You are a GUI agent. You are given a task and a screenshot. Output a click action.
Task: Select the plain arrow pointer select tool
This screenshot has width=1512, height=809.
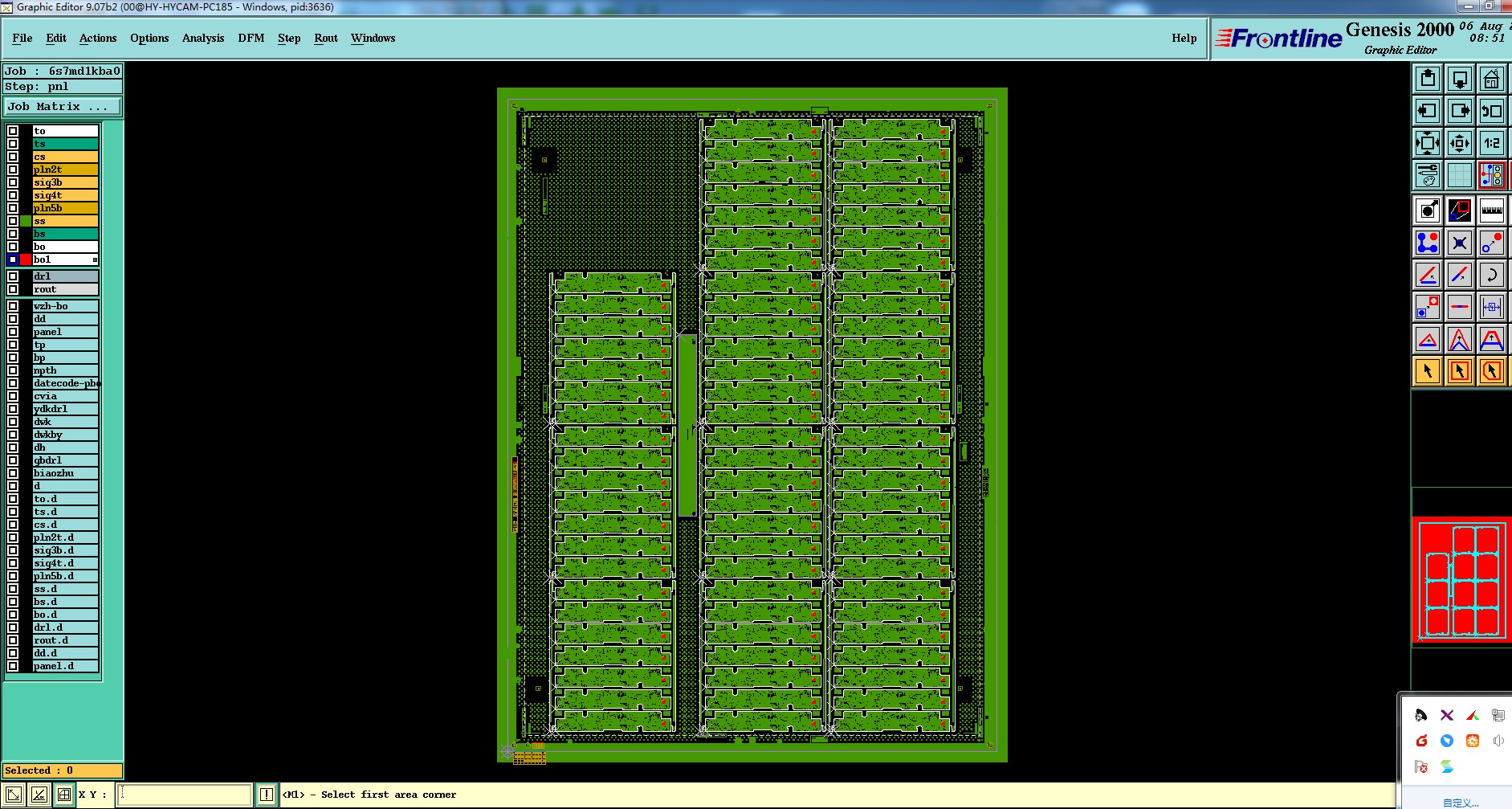coord(1428,371)
